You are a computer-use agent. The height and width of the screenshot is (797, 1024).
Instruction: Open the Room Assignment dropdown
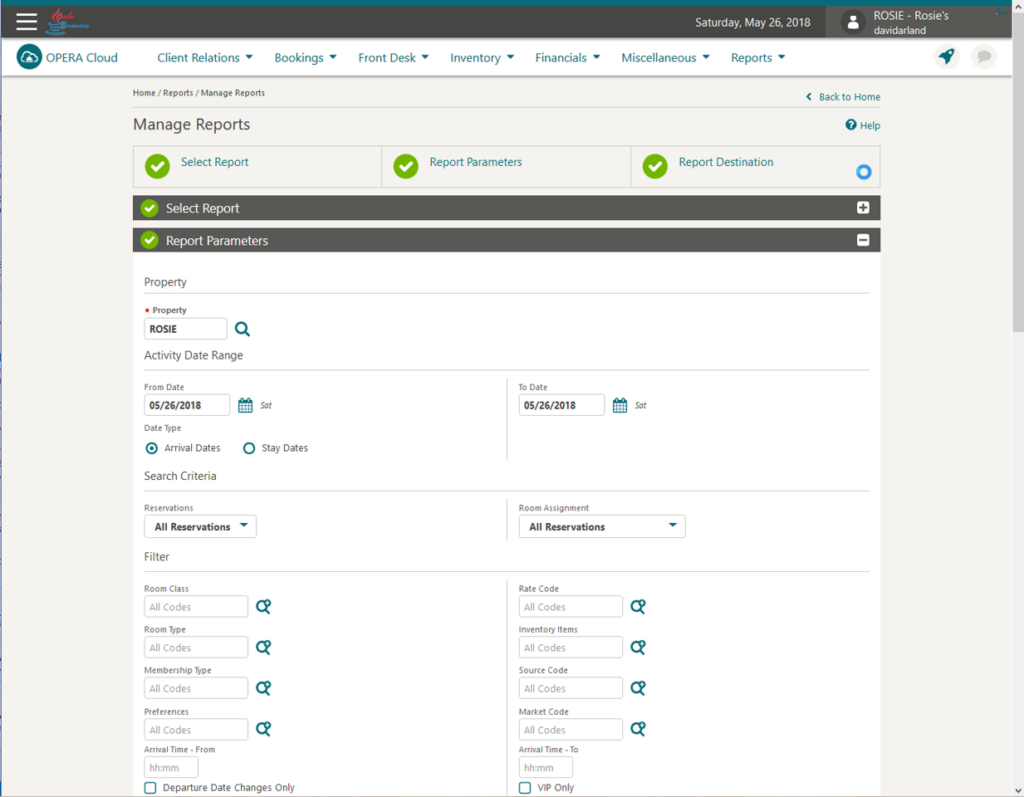coord(601,527)
